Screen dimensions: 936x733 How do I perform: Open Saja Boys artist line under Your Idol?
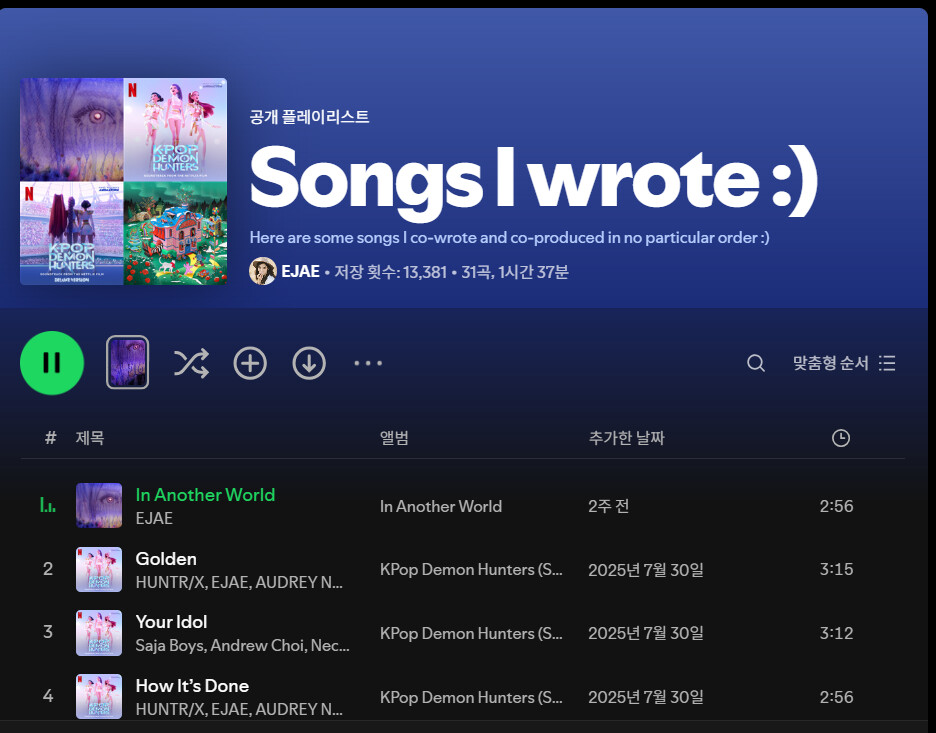[242, 645]
